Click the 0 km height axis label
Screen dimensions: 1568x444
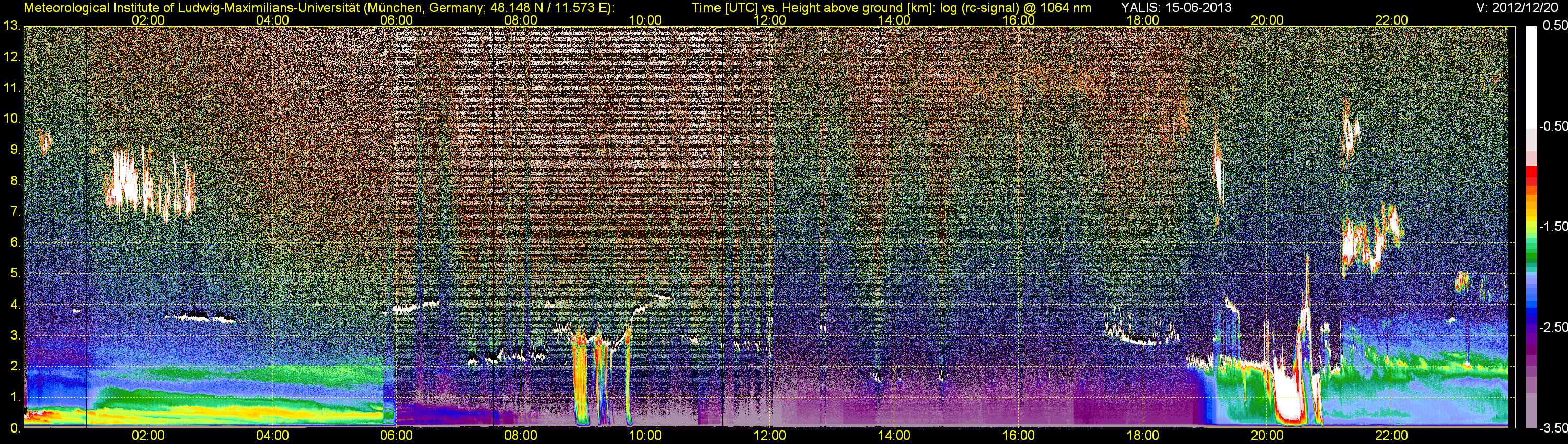pos(15,428)
